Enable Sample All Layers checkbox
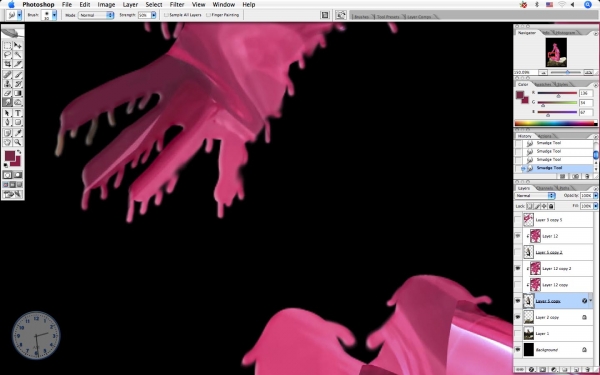 tap(166, 15)
